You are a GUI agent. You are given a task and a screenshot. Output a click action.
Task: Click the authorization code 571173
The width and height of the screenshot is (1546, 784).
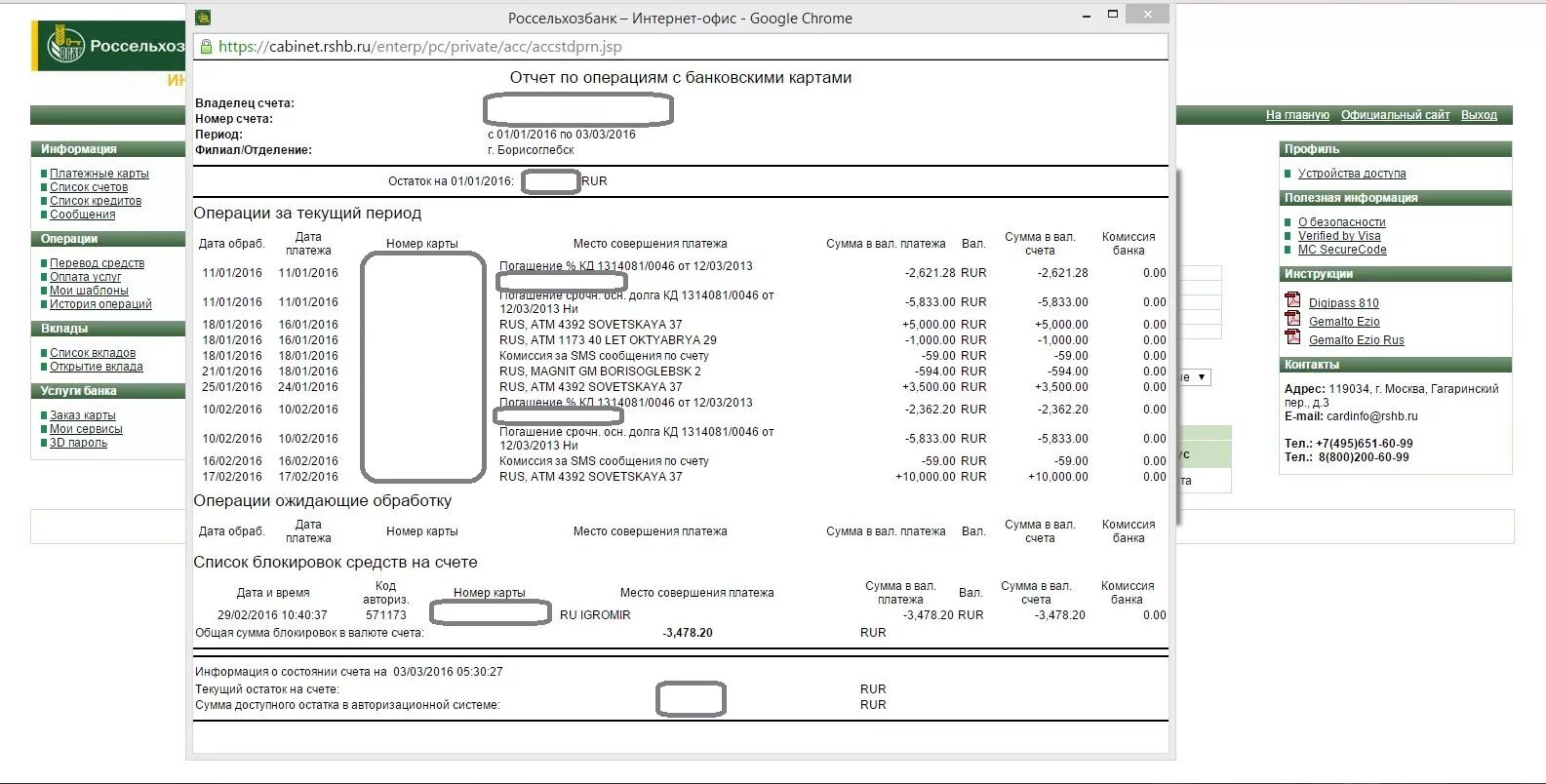(386, 615)
